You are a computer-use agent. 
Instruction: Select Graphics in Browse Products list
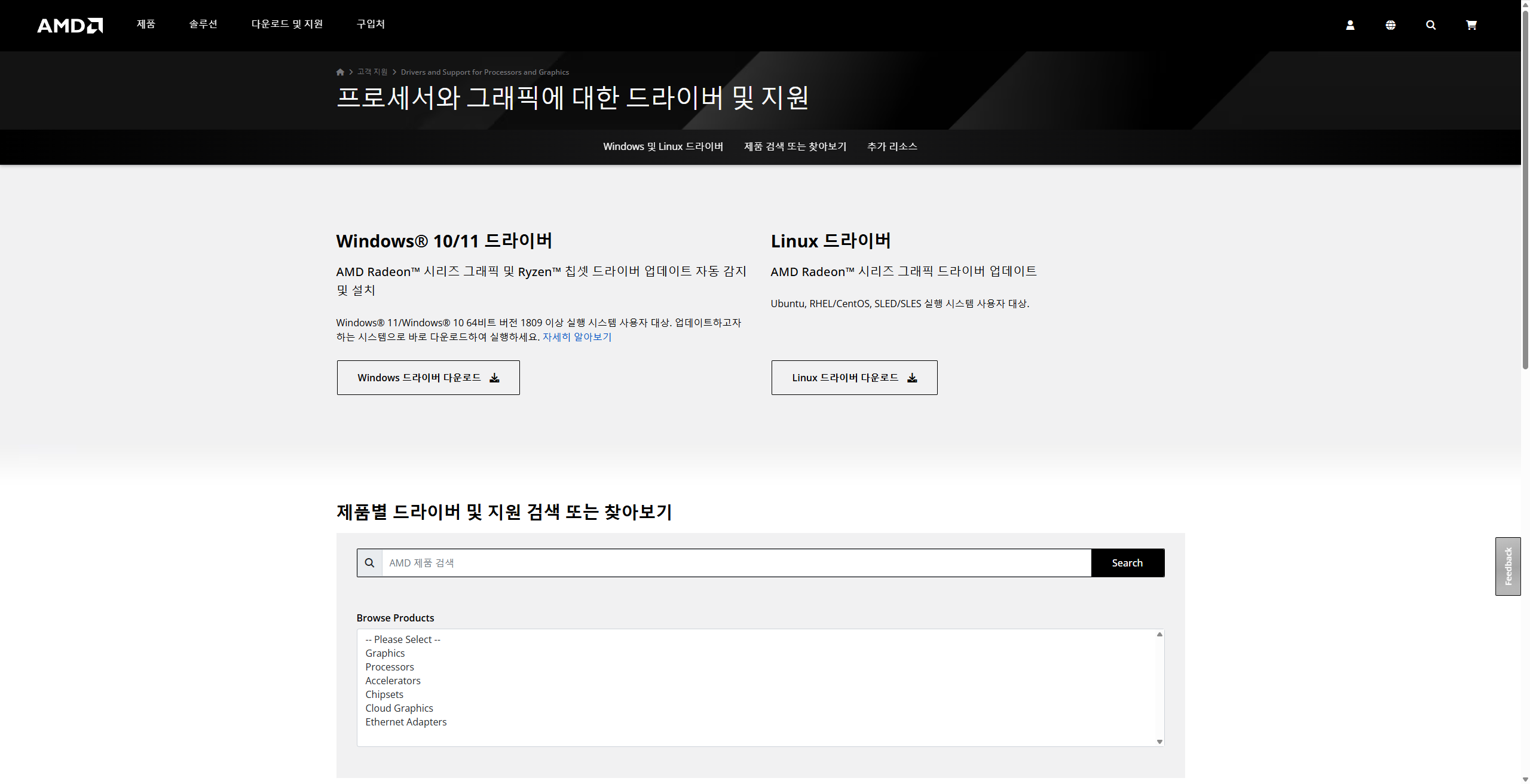[385, 653]
